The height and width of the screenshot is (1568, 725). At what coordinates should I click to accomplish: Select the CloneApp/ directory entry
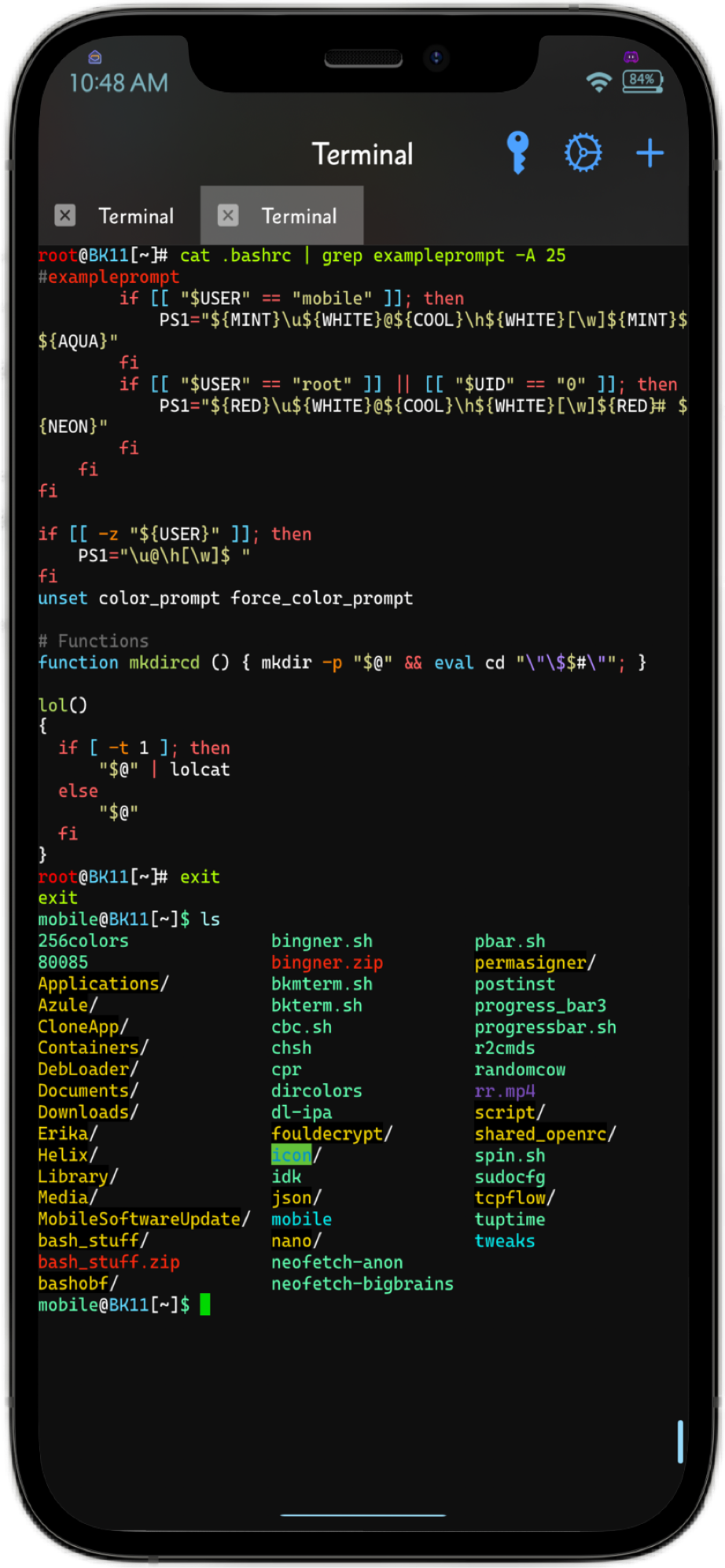[x=83, y=1026]
